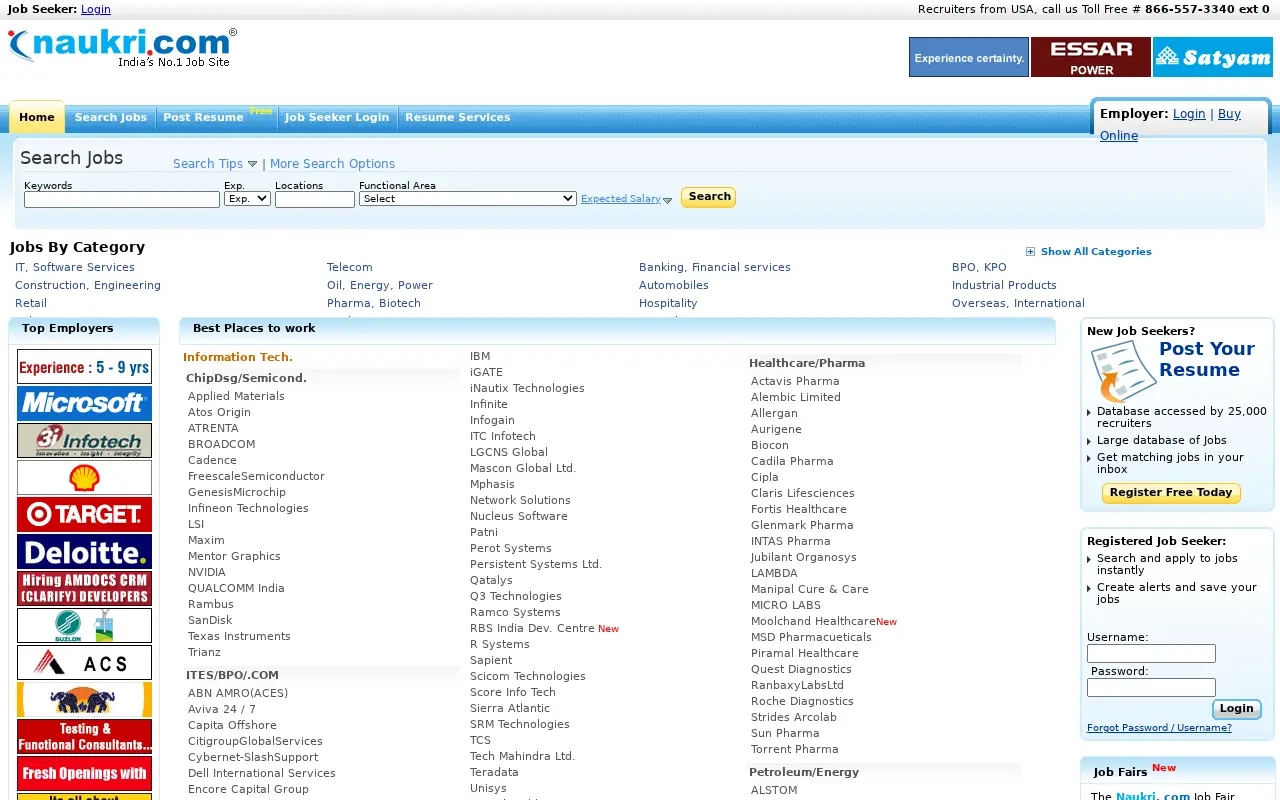Open the Essar Power banner

tap(1091, 57)
